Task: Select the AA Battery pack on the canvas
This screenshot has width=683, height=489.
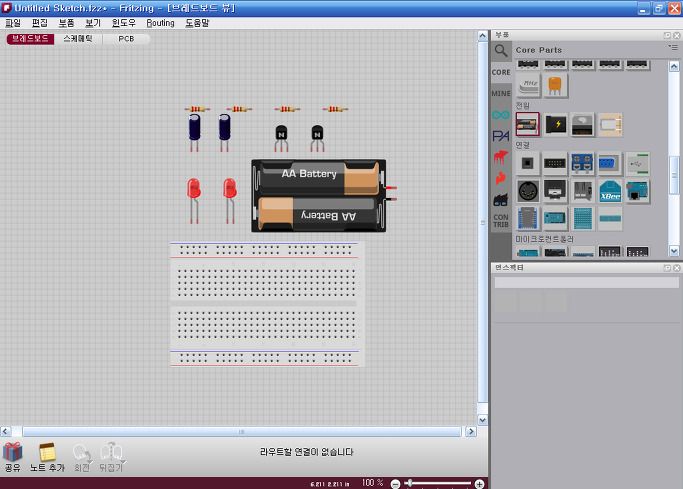Action: point(318,196)
